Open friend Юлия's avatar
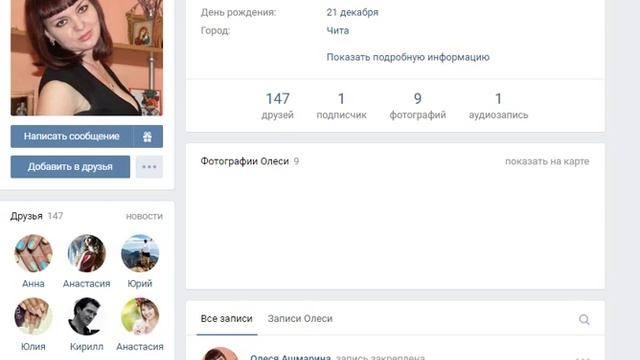Image resolution: width=640 pixels, height=360 pixels. [x=33, y=316]
